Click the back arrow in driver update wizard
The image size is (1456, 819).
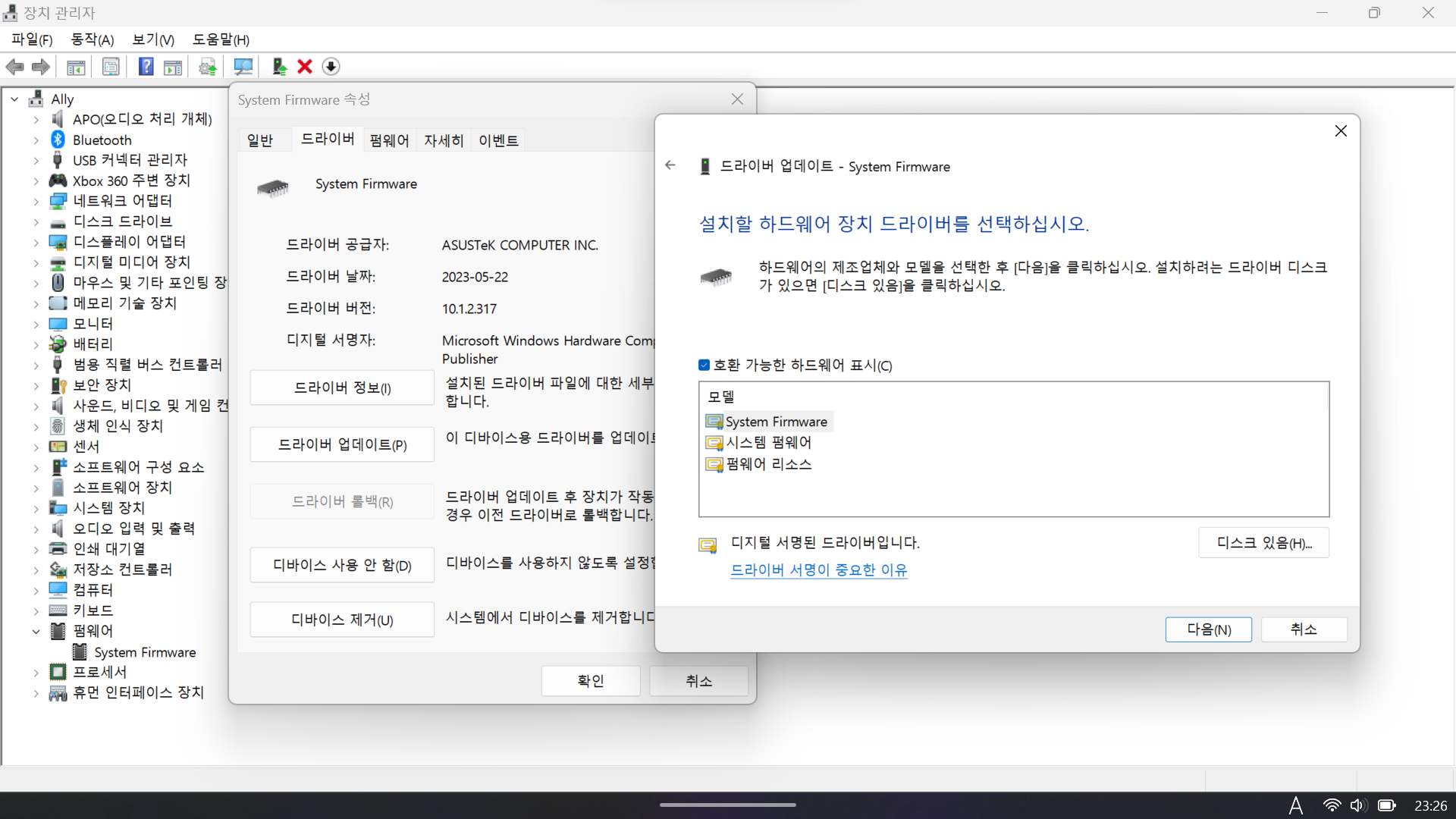(x=670, y=165)
